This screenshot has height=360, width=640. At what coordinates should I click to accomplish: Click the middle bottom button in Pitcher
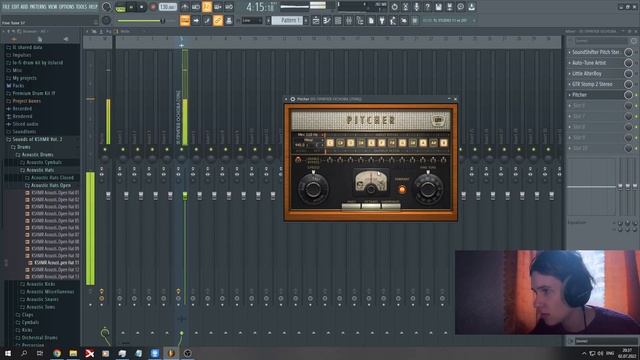[371, 205]
